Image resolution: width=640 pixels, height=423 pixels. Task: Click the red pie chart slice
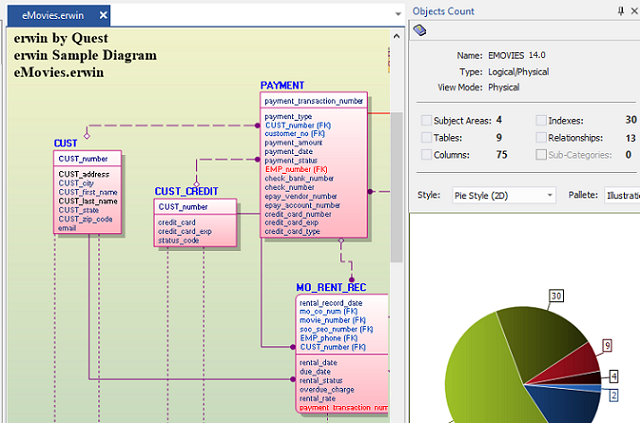tap(573, 363)
